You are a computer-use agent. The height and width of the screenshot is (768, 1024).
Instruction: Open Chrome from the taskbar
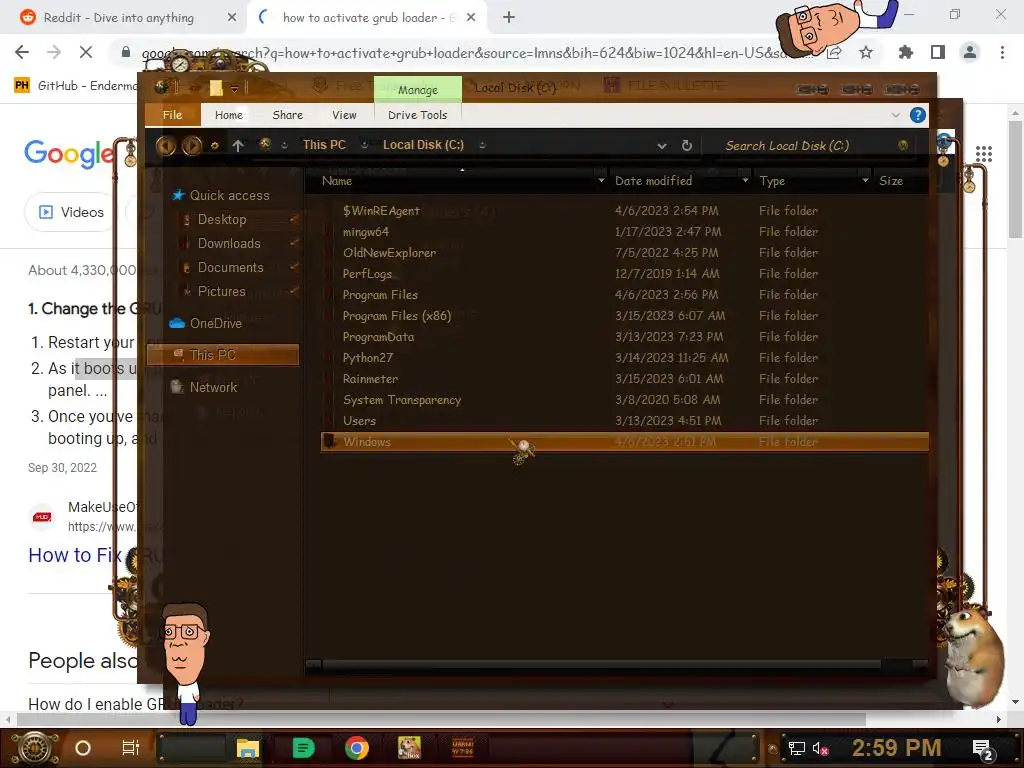point(357,748)
